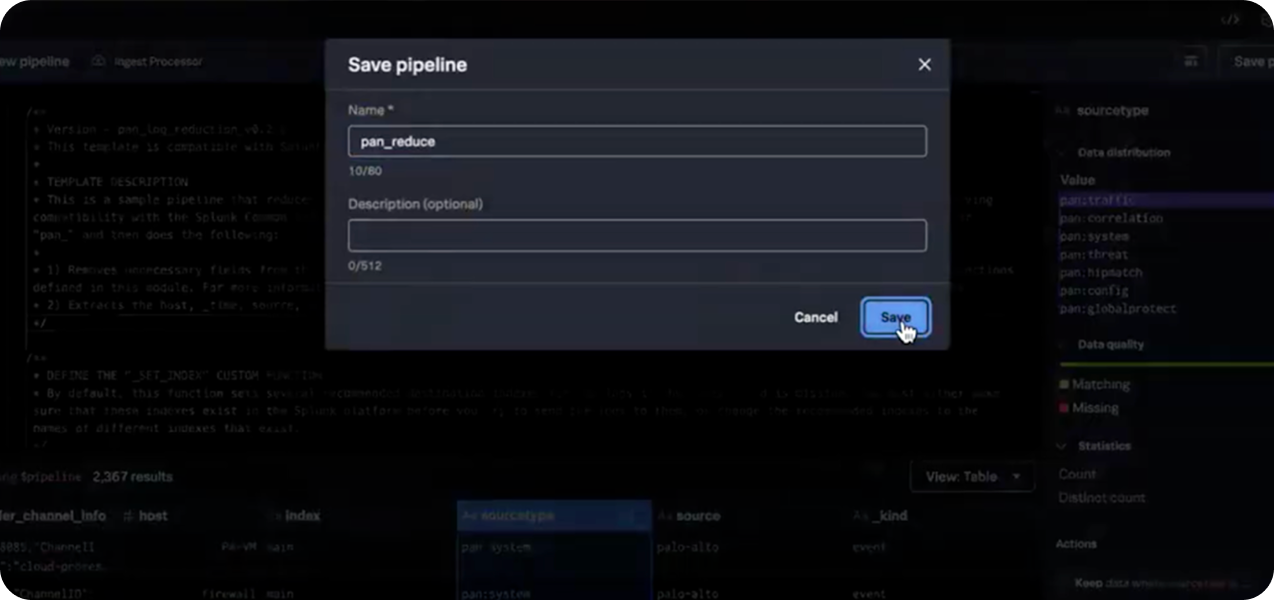Collapse the Data quality section
This screenshot has height=600, width=1274.
click(x=1062, y=345)
